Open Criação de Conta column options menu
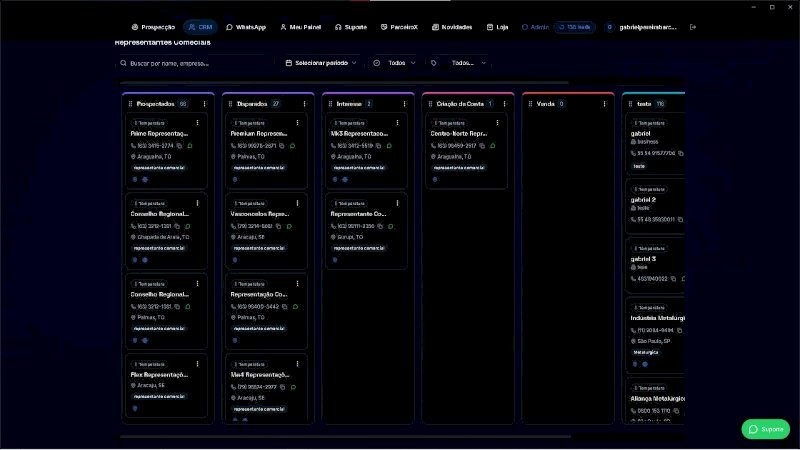Image resolution: width=800 pixels, height=450 pixels. [x=505, y=104]
